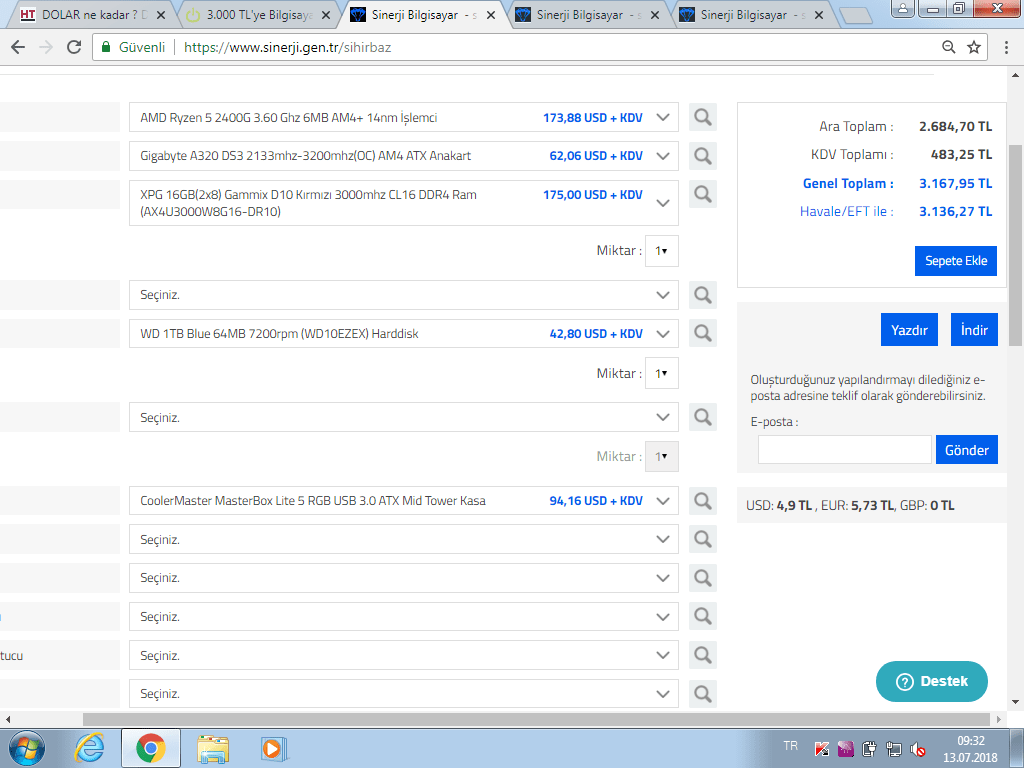Click magnifier beside CoolerMaster MasterBox Lite 5 case
This screenshot has width=1024, height=768.
point(703,501)
